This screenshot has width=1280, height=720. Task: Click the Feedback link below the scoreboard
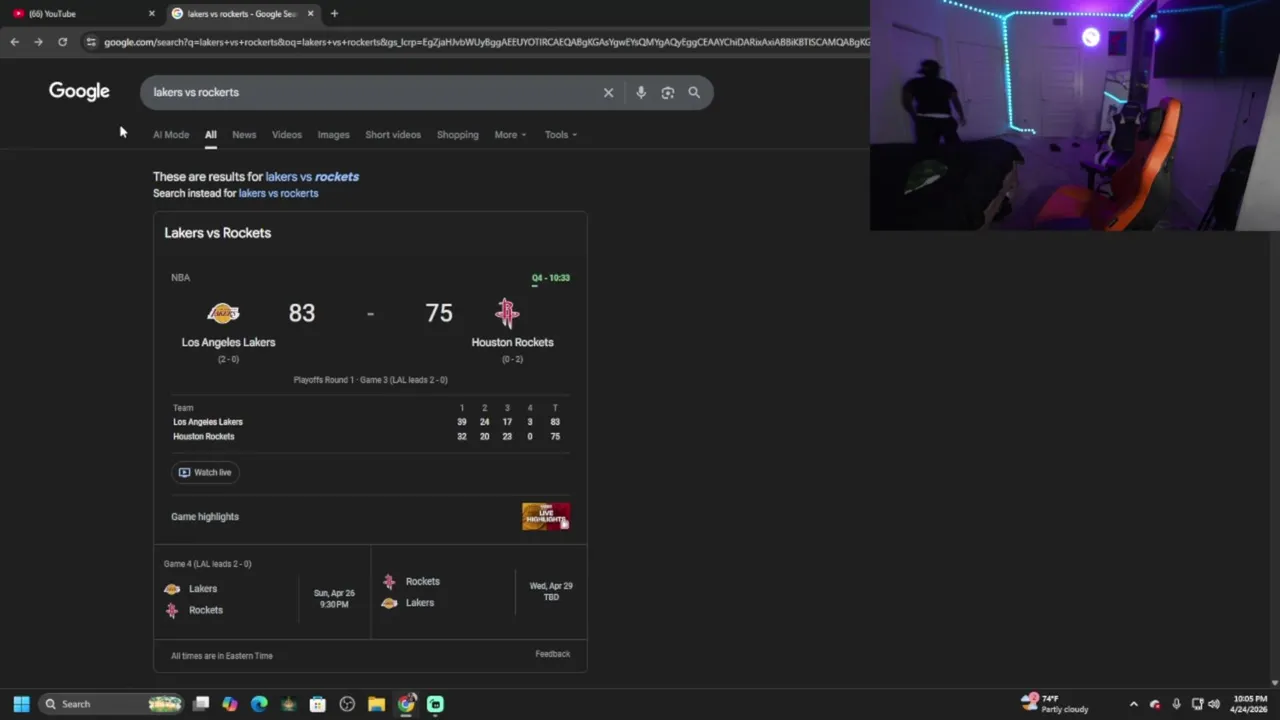coord(552,654)
